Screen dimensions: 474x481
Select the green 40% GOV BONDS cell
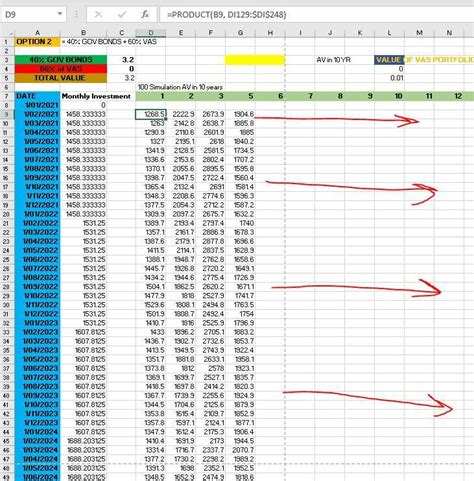tap(61, 60)
